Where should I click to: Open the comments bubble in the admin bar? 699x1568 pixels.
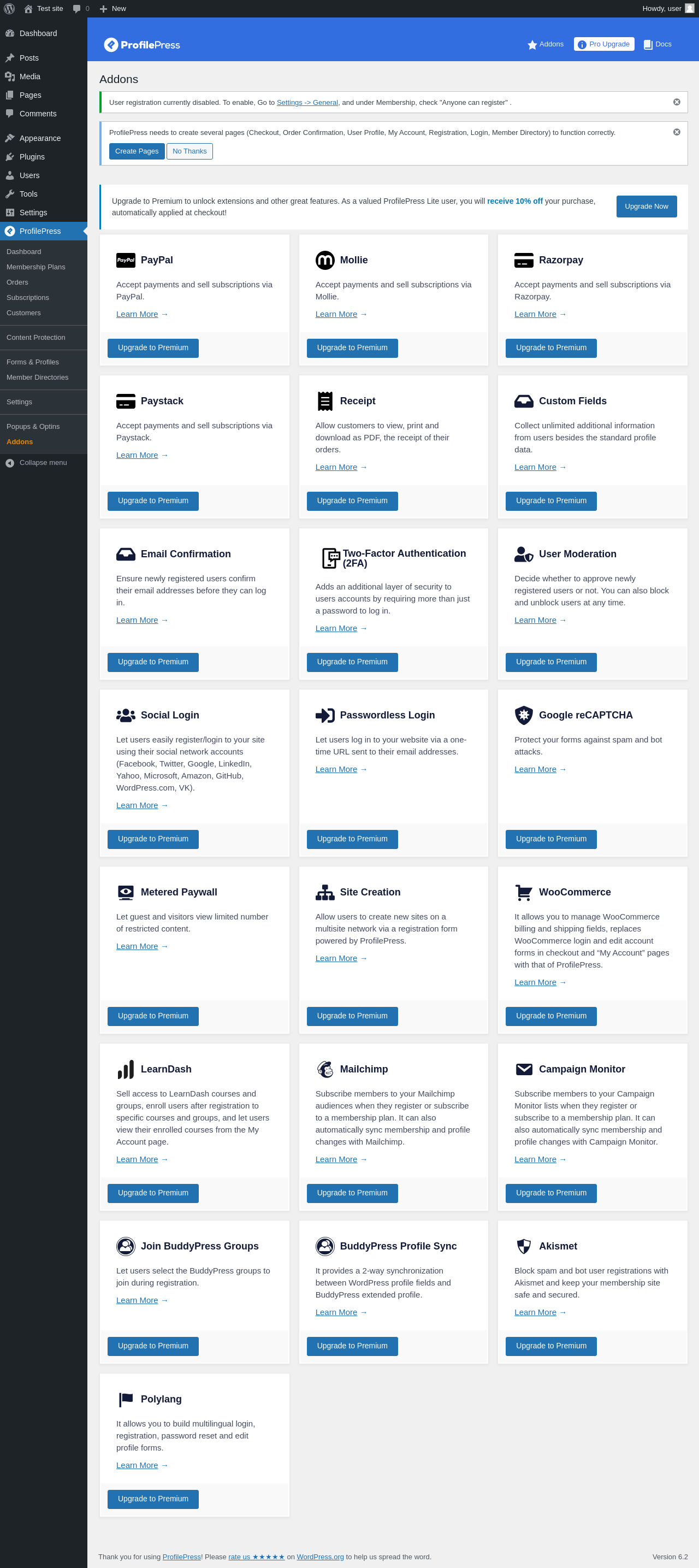point(76,9)
